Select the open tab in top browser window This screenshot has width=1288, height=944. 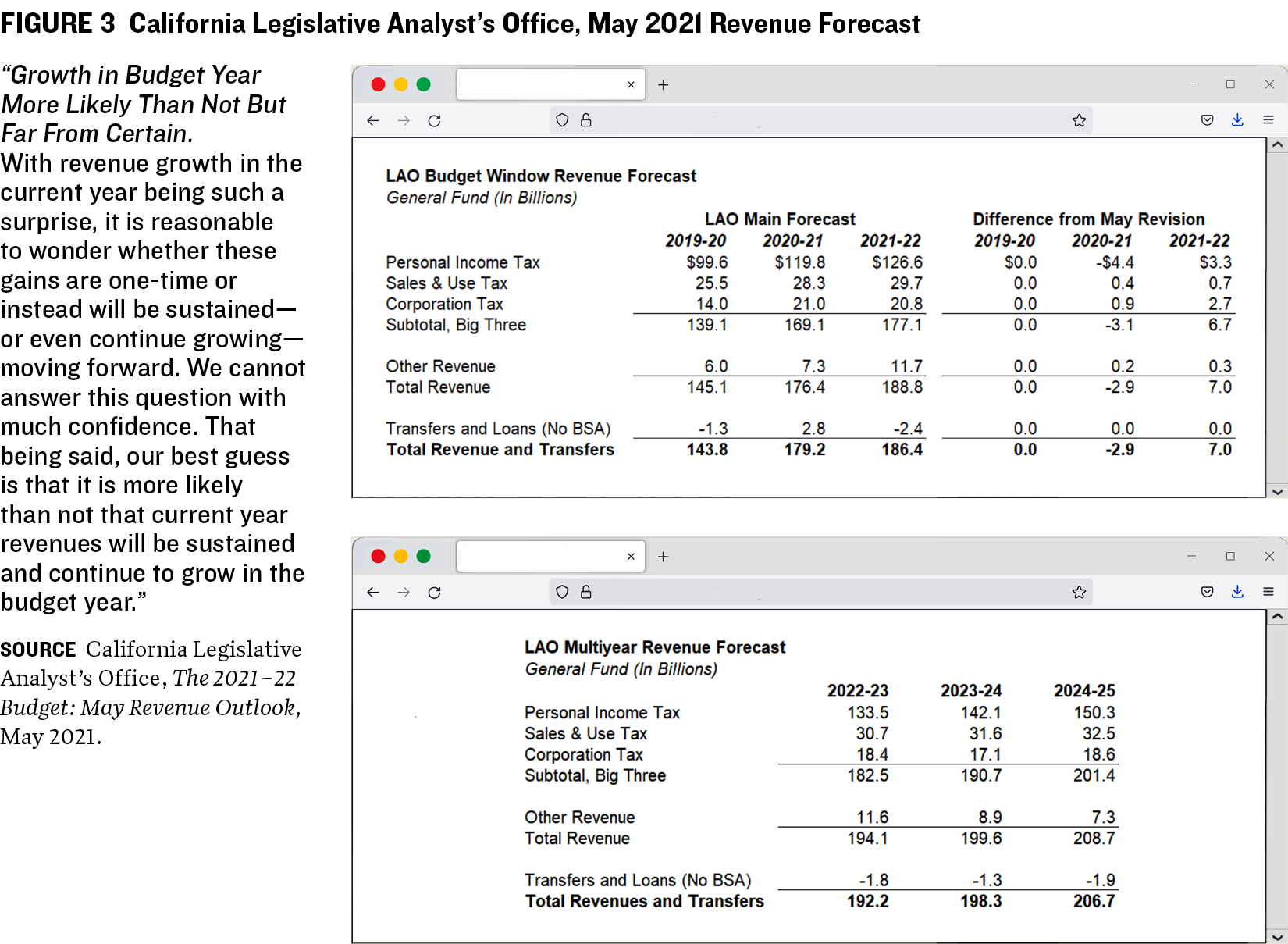click(550, 84)
